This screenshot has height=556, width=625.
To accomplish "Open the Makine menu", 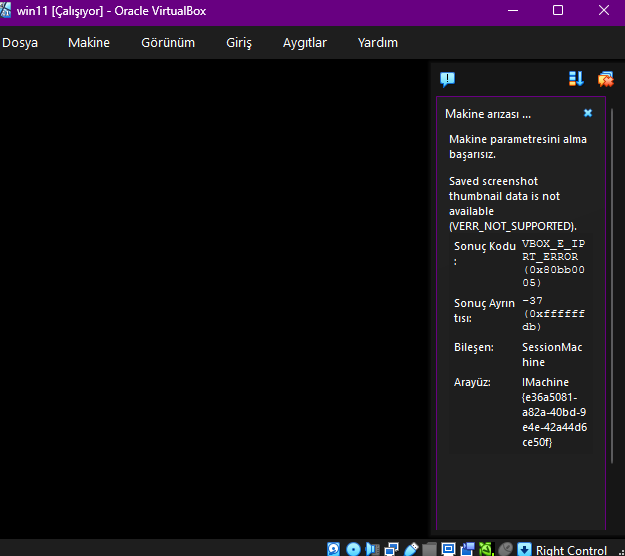I will pyautogui.click(x=89, y=43).
